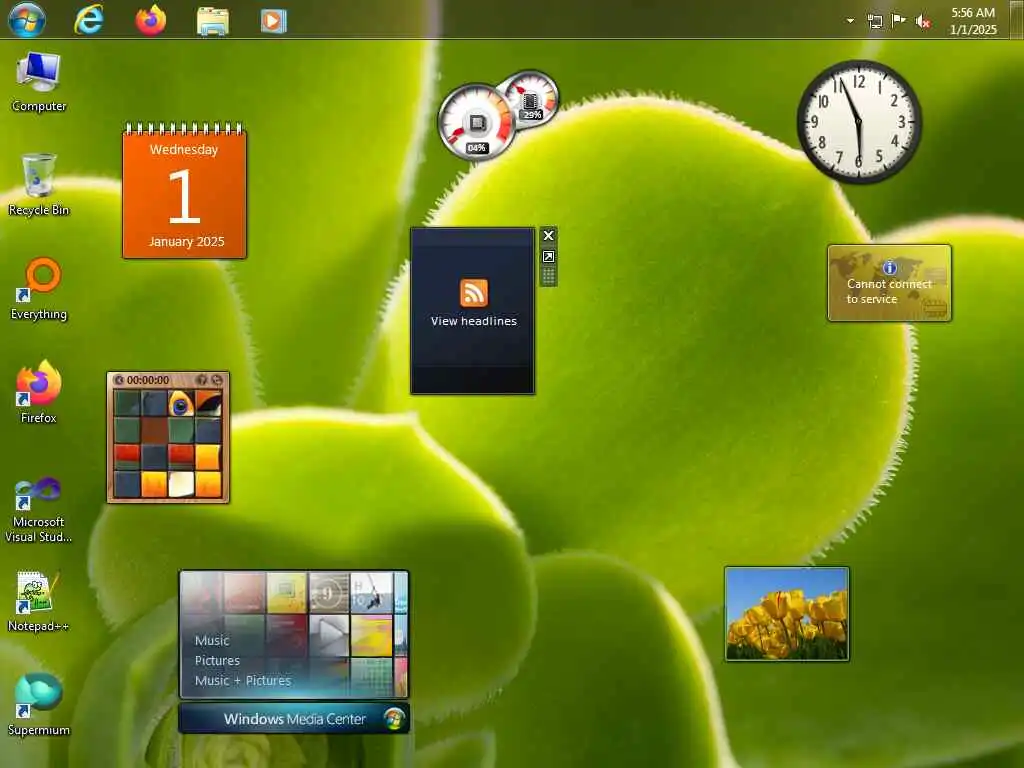The width and height of the screenshot is (1024, 768).
Task: Click the brown tile in puzzle second row
Action: [x=154, y=430]
